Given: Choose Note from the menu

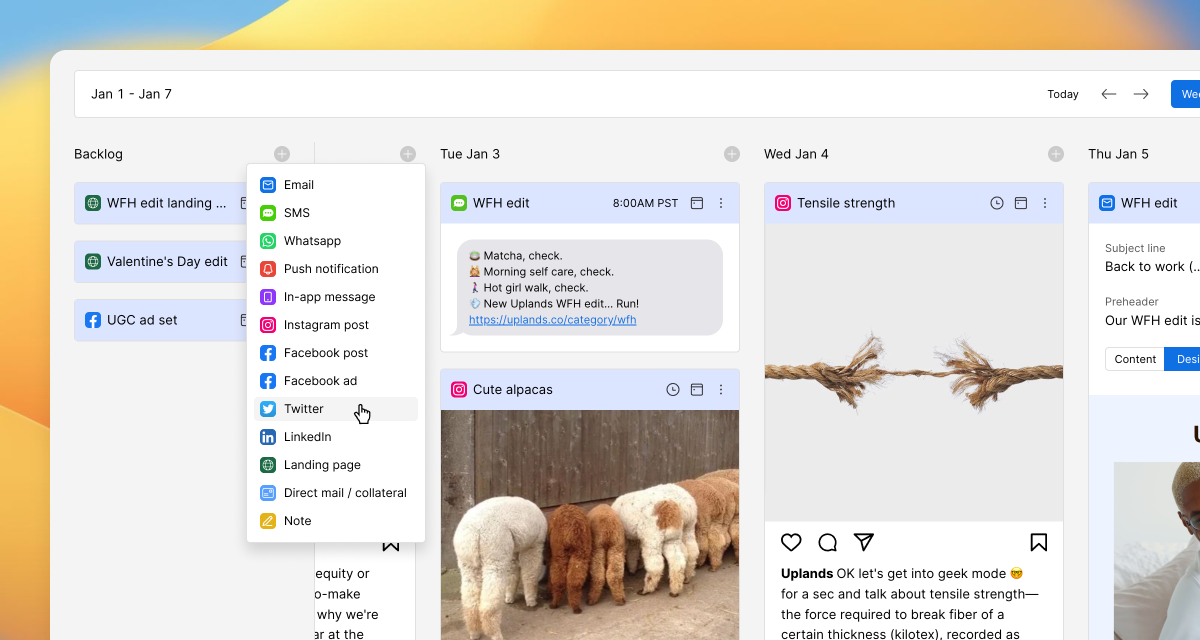Looking at the screenshot, I should click(x=336, y=521).
